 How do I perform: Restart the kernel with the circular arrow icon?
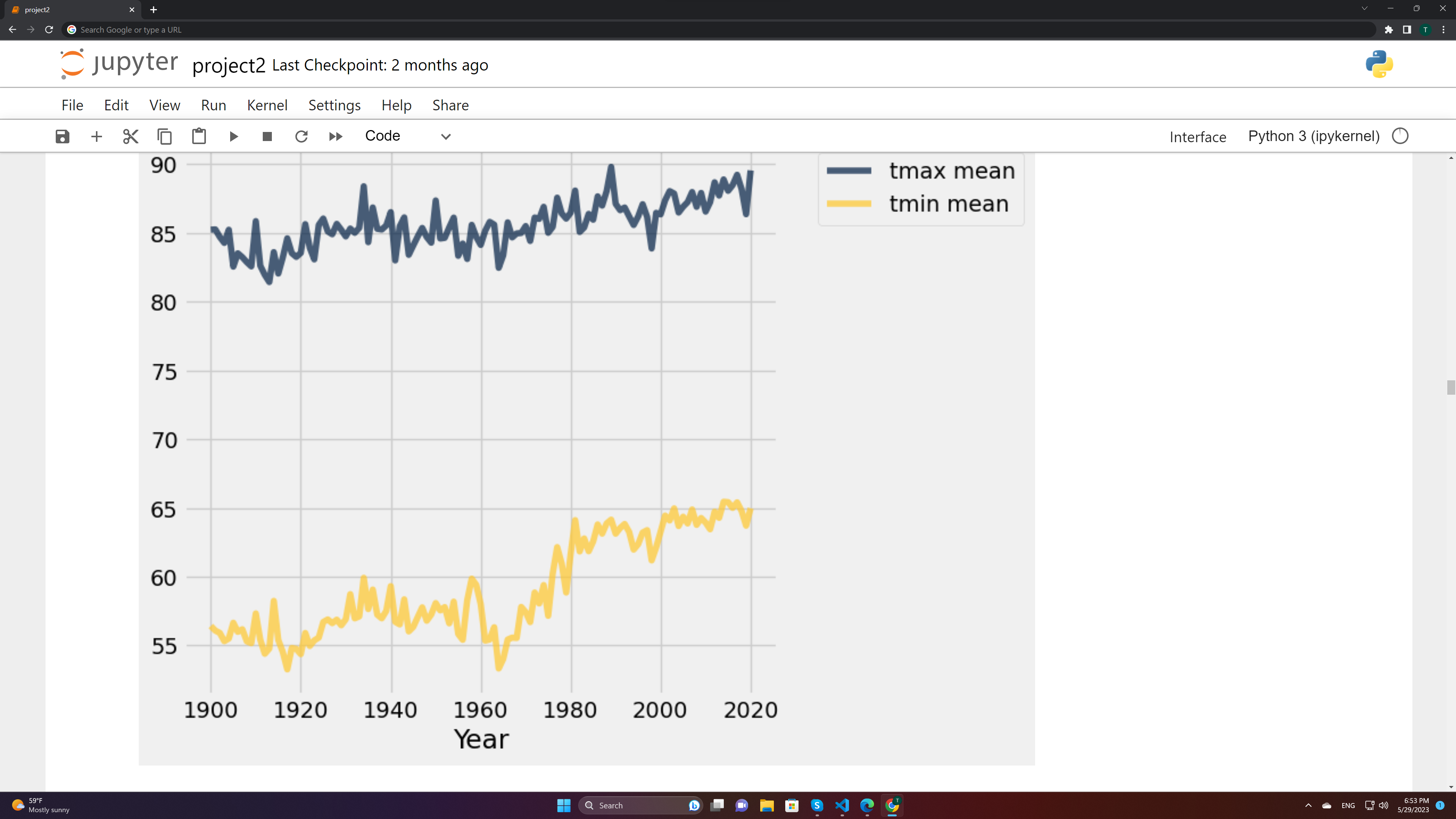[x=301, y=136]
